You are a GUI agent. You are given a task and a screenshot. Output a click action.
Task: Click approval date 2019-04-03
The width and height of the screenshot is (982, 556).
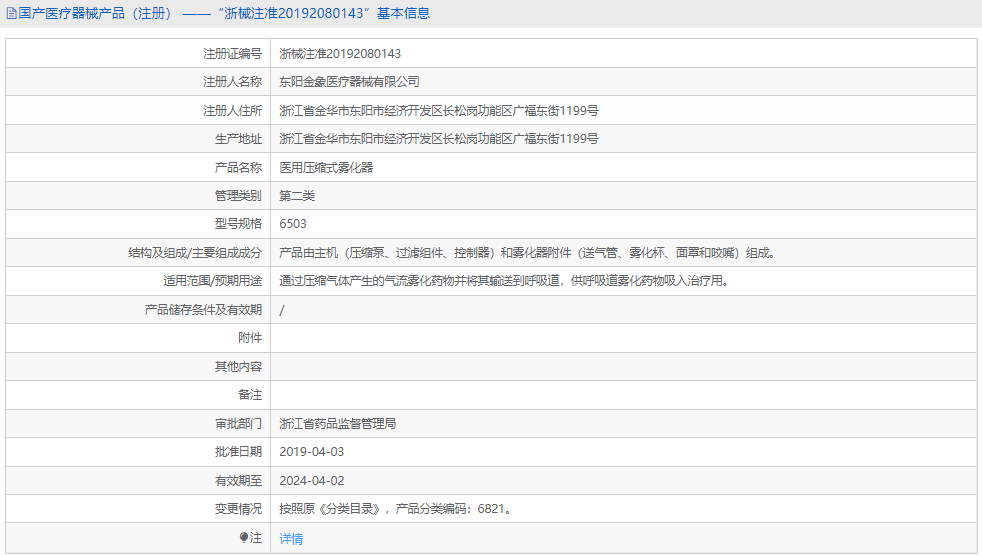pyautogui.click(x=311, y=452)
